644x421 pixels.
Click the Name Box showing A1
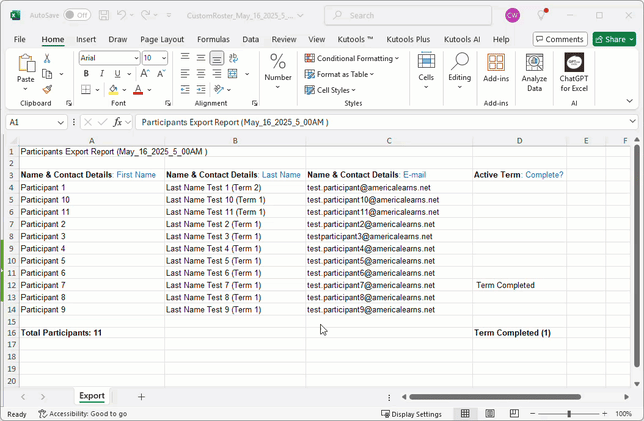tap(30, 122)
